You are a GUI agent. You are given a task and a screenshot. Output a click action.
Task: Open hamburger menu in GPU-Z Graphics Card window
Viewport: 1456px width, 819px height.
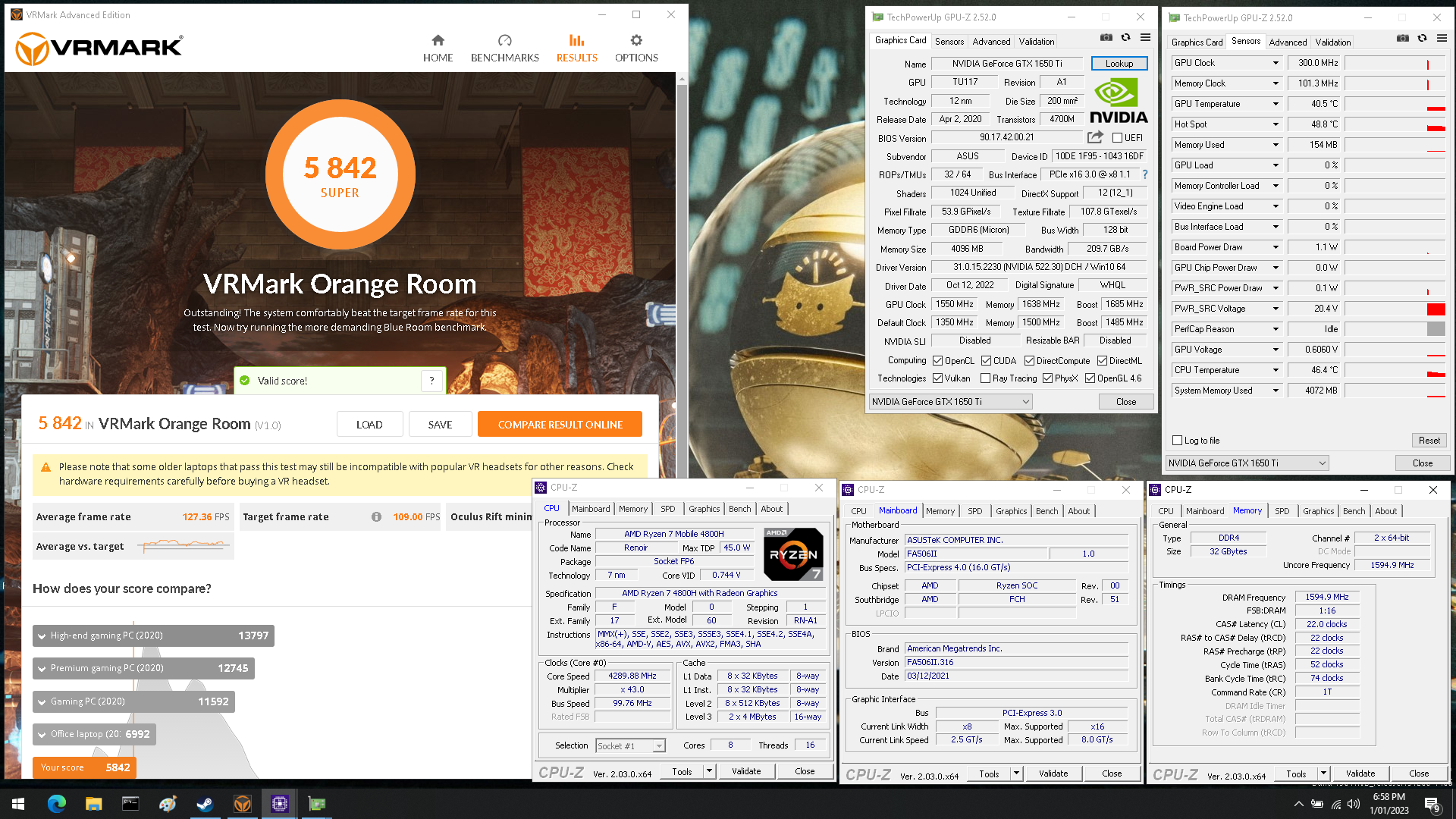[x=1145, y=37]
